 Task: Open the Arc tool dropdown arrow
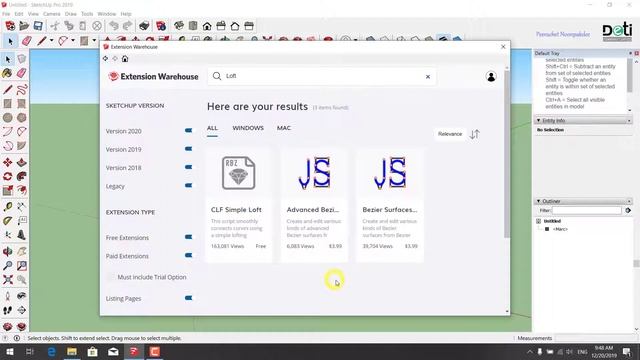tap(73, 40)
